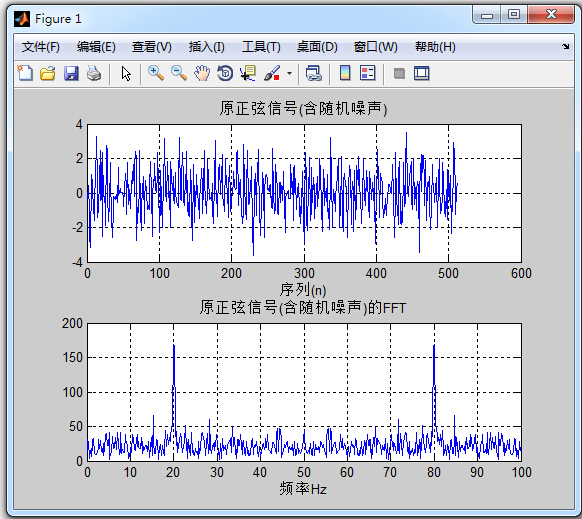This screenshot has height=519, width=582.
Task: Insert a legend from the toolbar
Action: (x=368, y=73)
